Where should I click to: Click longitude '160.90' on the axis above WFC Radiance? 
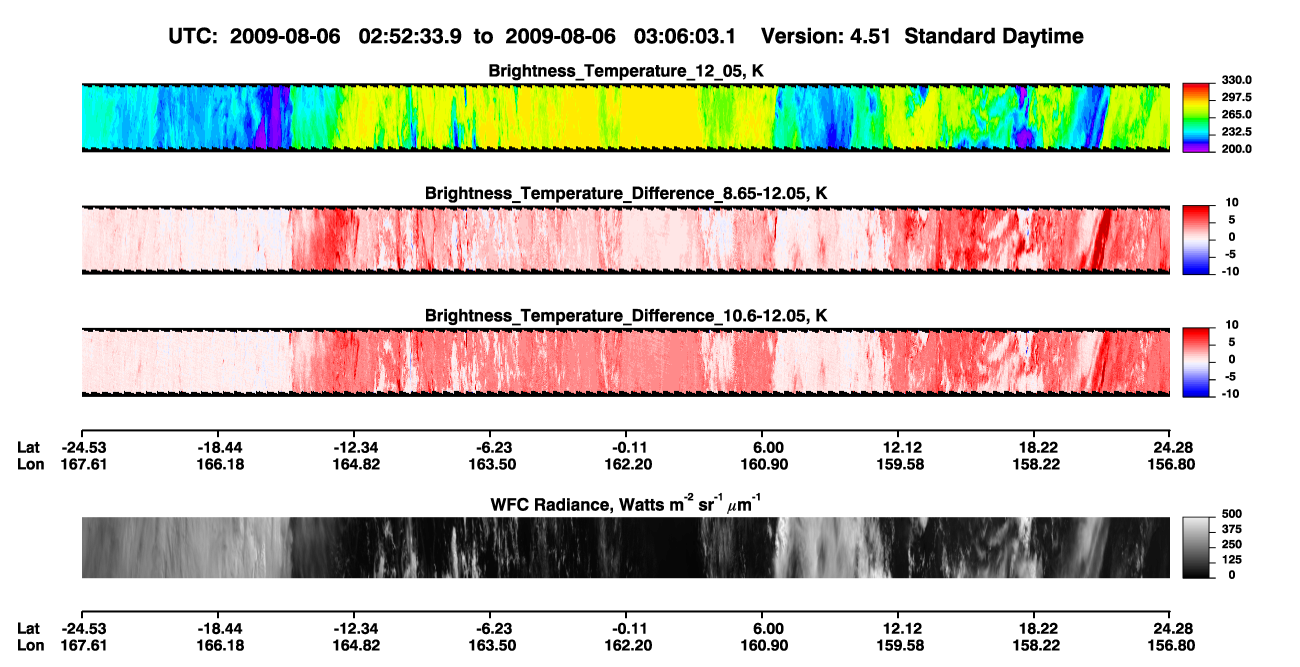(x=762, y=464)
